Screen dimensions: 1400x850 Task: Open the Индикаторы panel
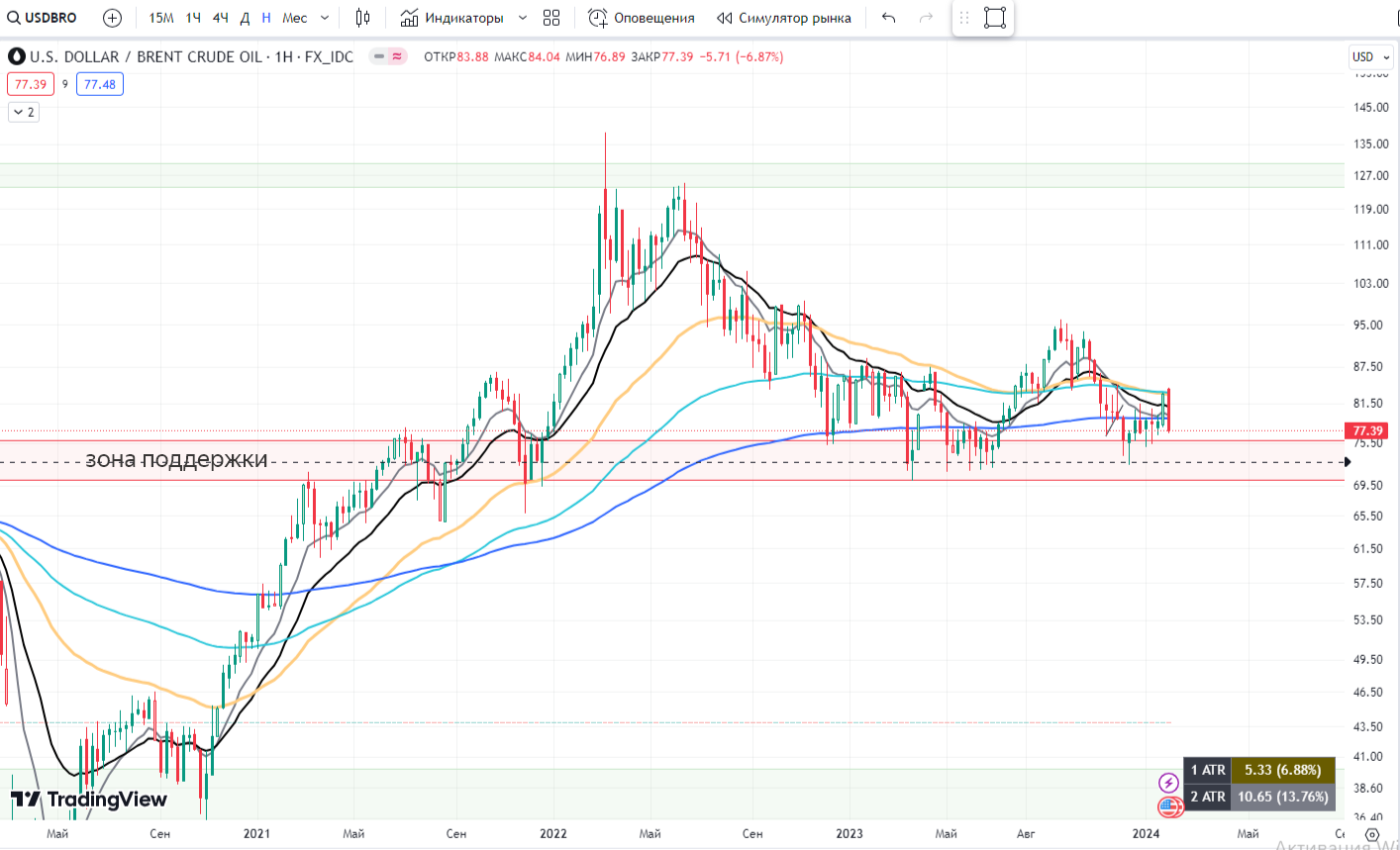[x=452, y=18]
